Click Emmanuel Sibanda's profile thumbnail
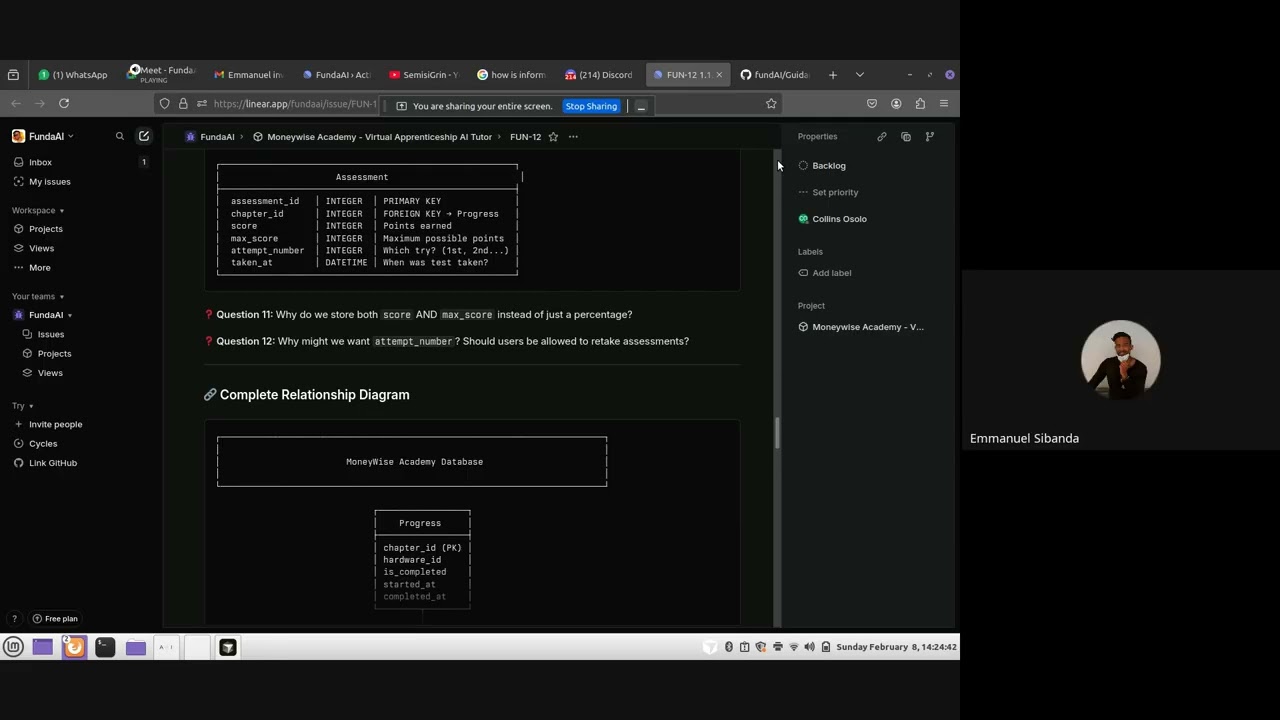The image size is (1280, 720). pyautogui.click(x=1121, y=359)
